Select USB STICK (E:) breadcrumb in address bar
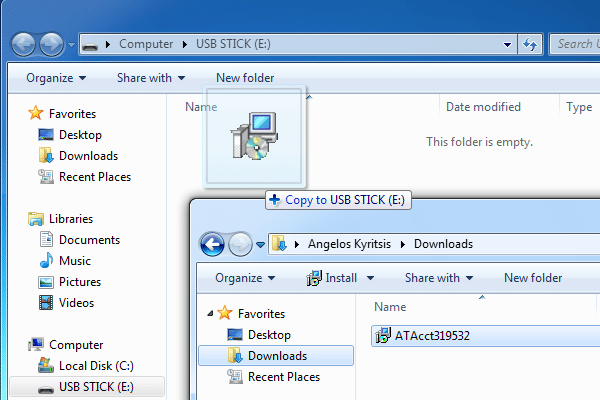Image resolution: width=600 pixels, height=400 pixels. [x=233, y=44]
